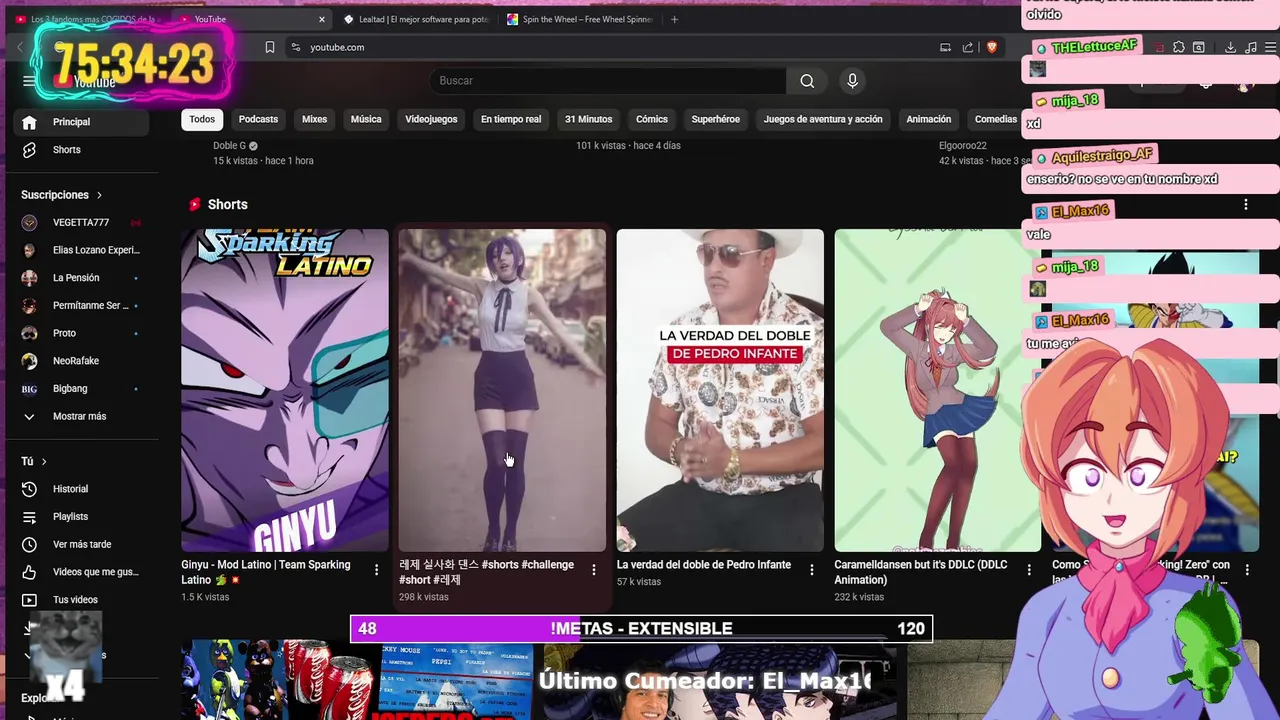Select the Videojuegos filter chip

tap(431, 119)
